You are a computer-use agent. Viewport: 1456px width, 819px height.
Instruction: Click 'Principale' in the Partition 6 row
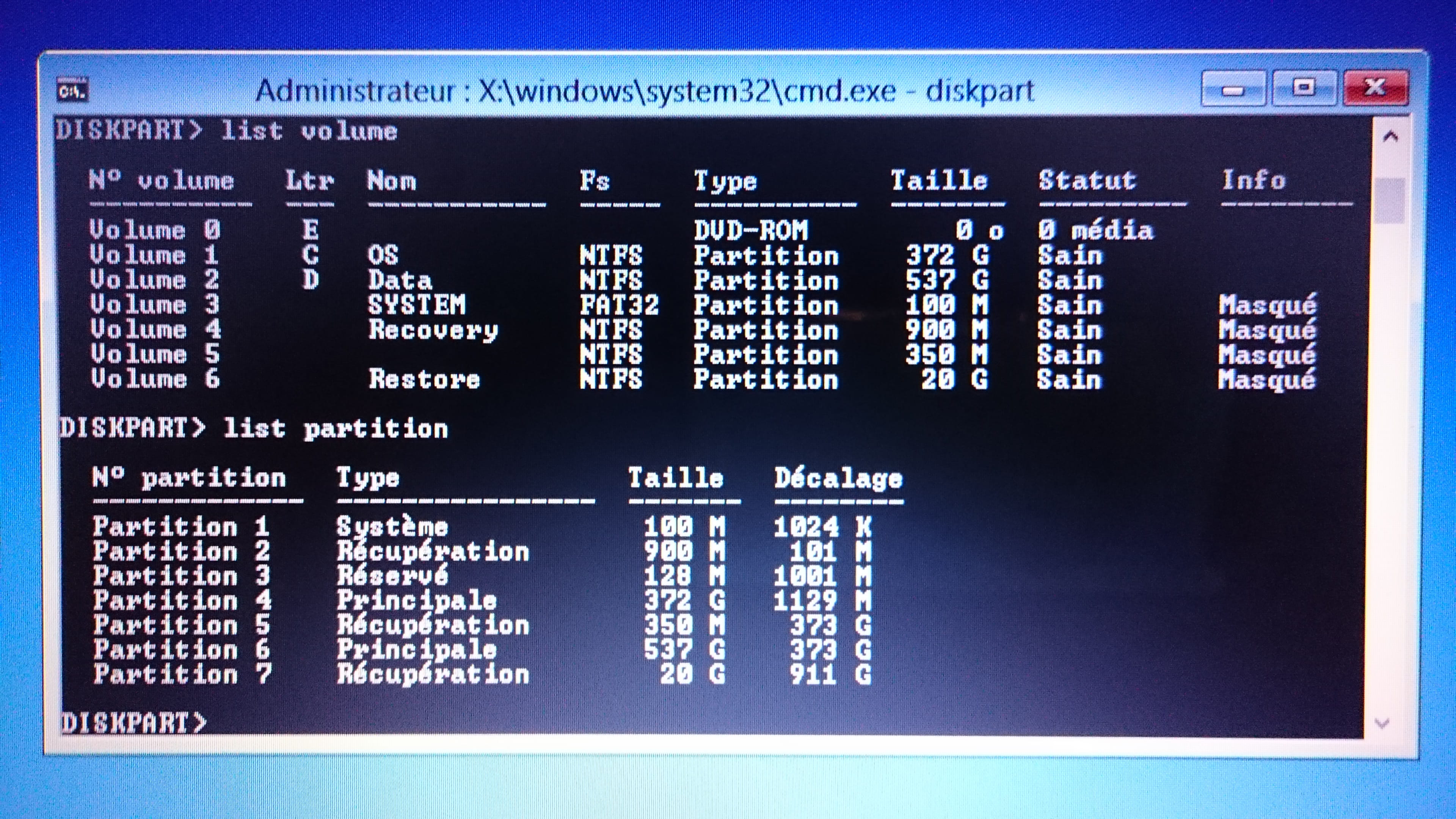pos(417,650)
